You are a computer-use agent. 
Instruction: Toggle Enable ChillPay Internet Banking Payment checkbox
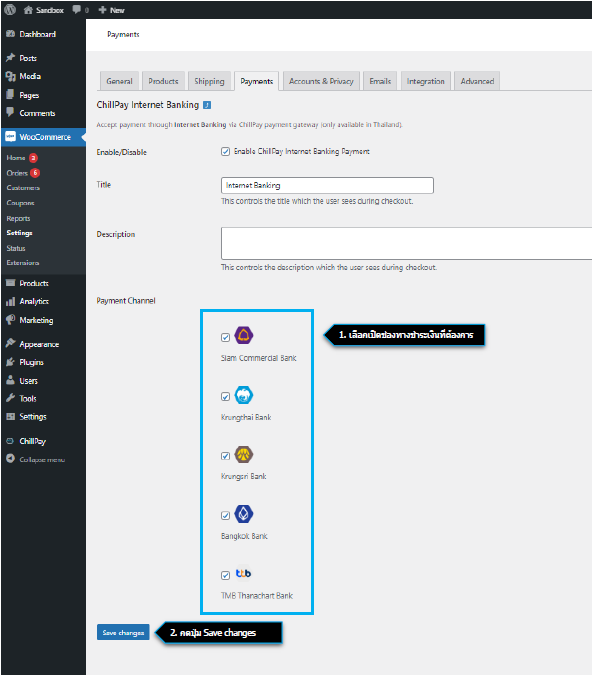point(225,151)
